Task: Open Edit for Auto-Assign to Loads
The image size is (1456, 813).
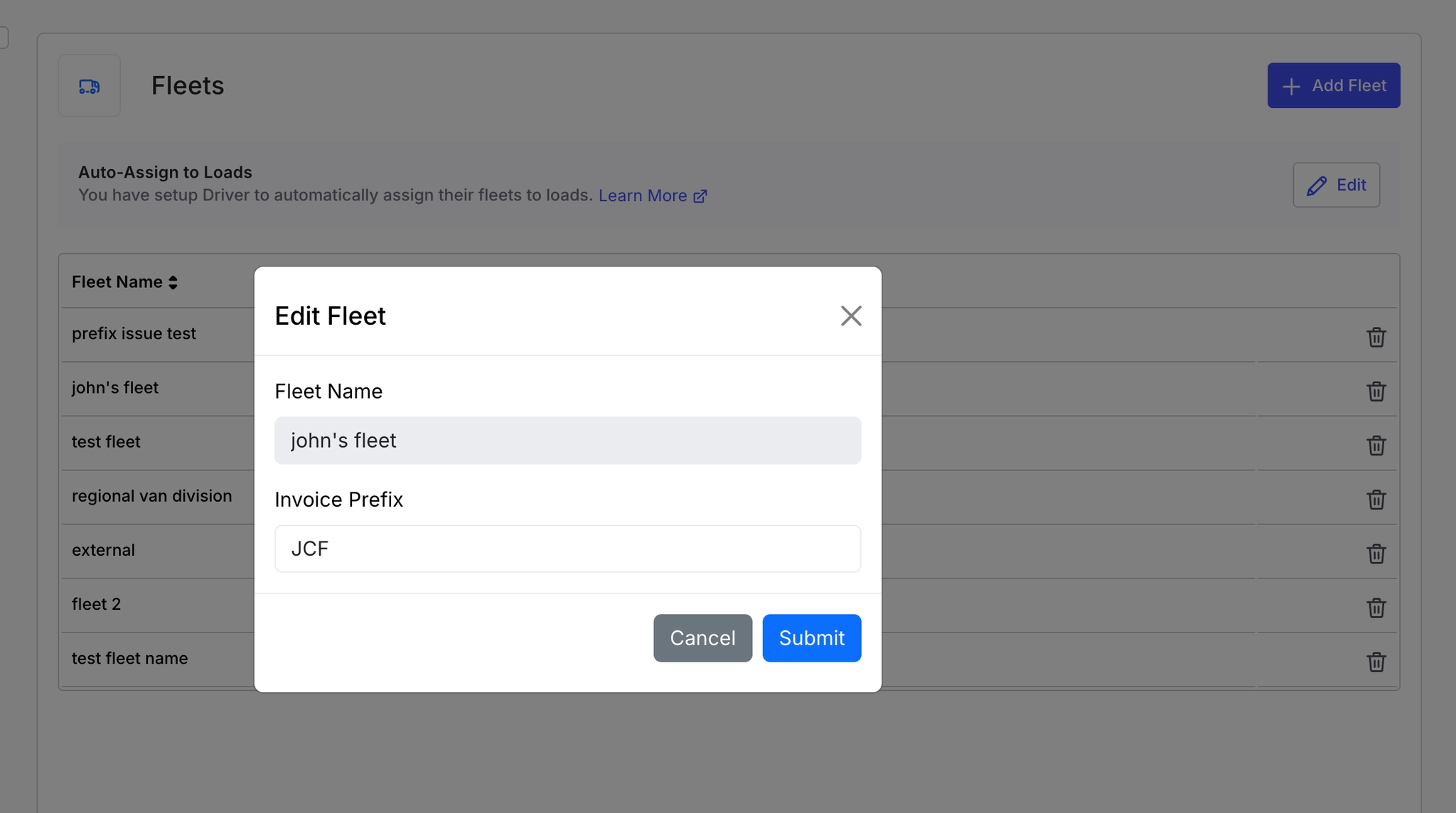Action: point(1336,185)
